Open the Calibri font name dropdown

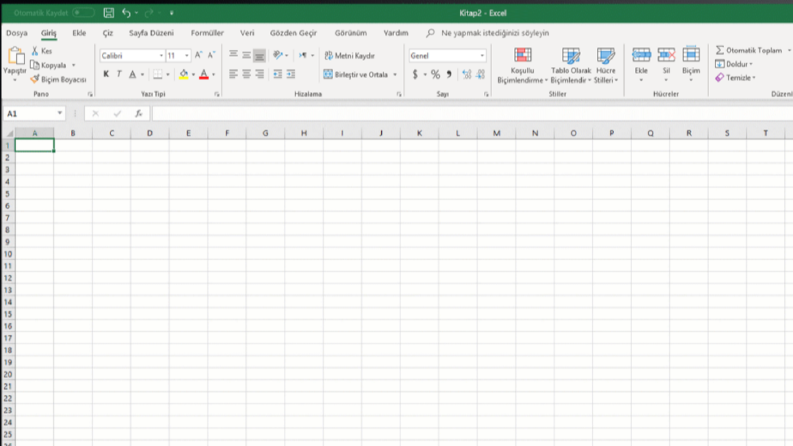coord(161,56)
